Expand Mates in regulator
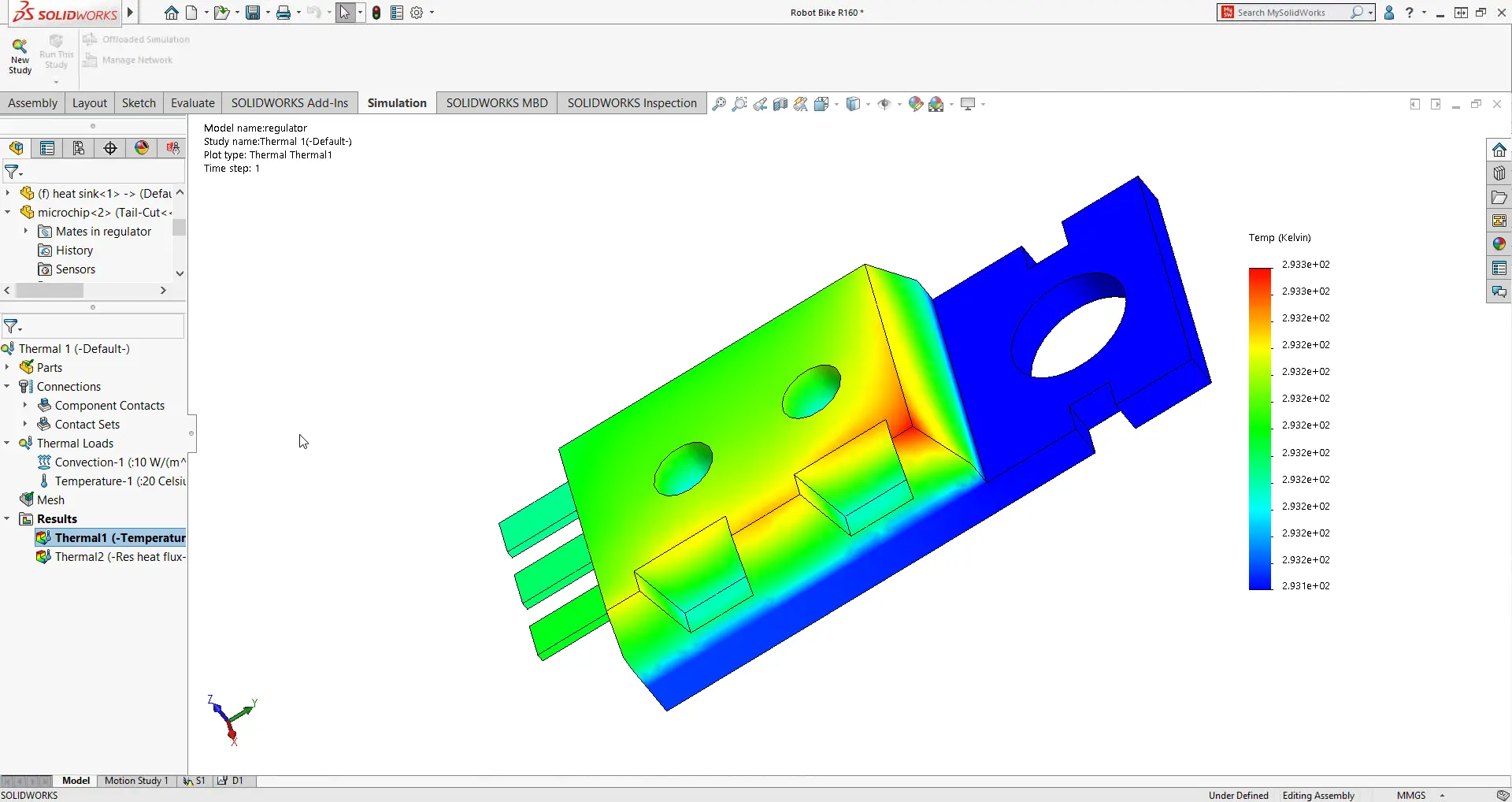The height and width of the screenshot is (802, 1512). coord(26,231)
